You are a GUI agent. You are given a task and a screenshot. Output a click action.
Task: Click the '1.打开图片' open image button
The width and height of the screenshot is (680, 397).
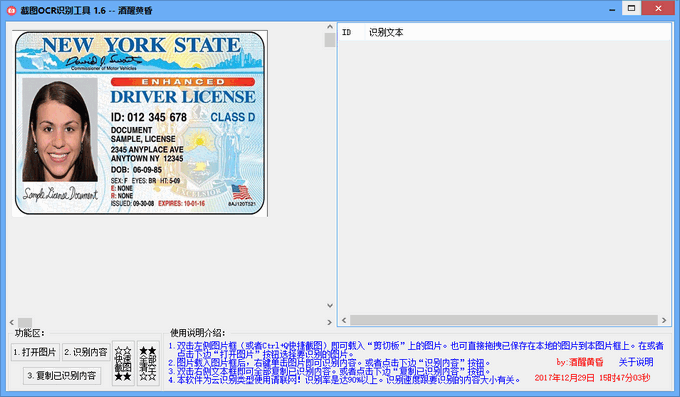click(x=36, y=352)
